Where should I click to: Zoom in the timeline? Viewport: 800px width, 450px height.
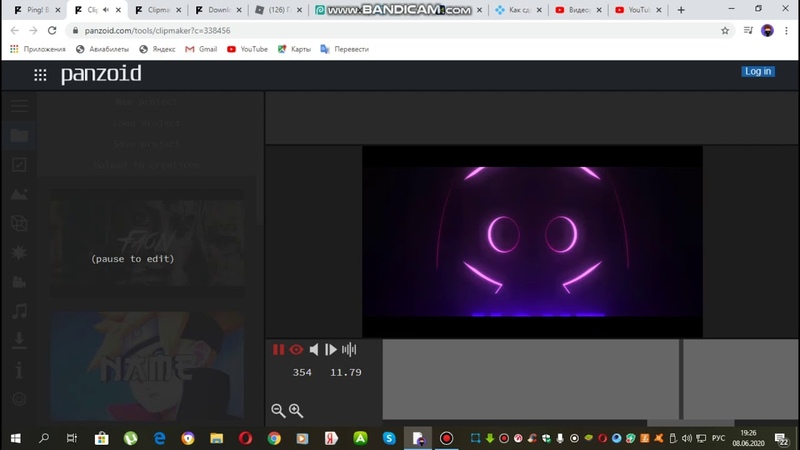[296, 411]
